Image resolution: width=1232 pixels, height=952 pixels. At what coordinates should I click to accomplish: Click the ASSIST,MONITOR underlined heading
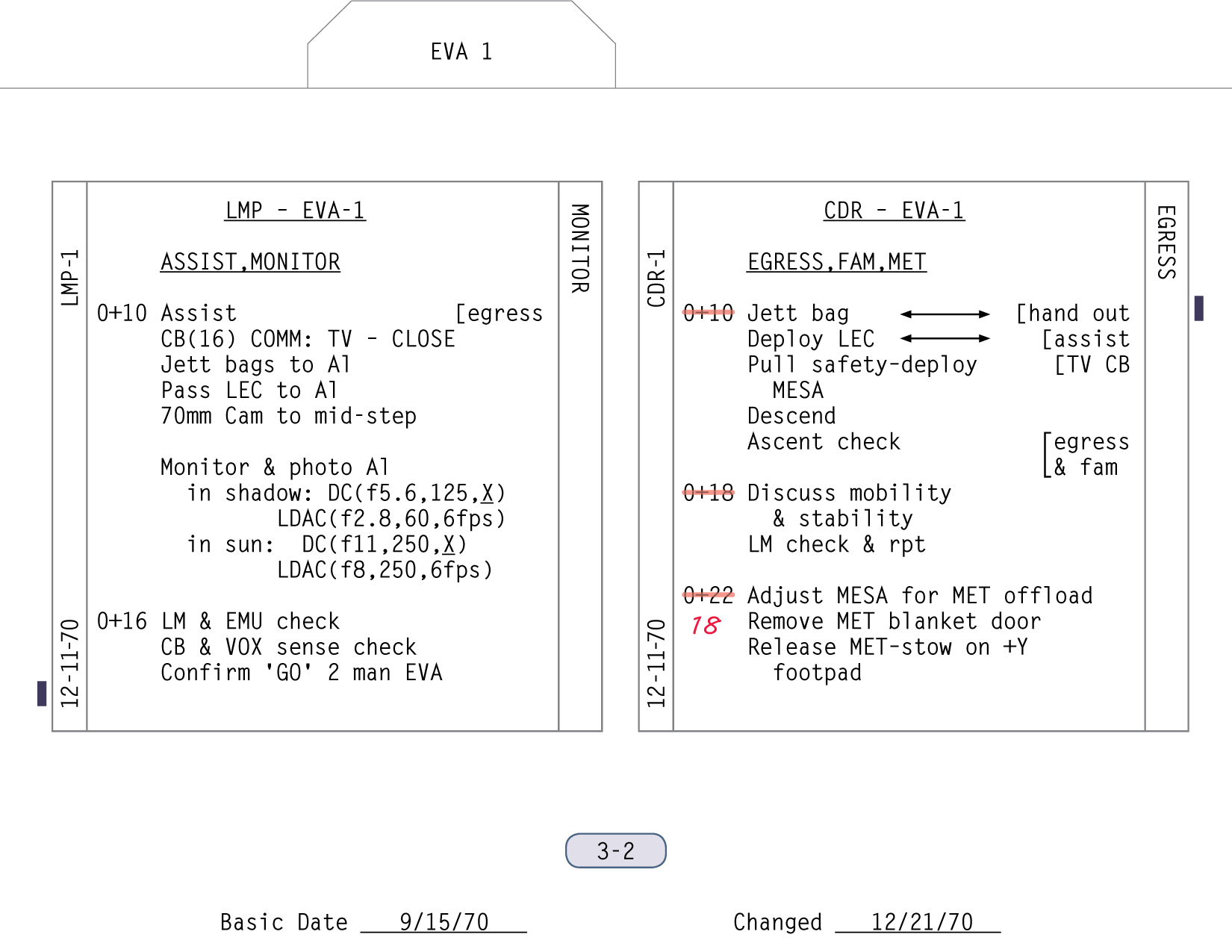pos(250,262)
